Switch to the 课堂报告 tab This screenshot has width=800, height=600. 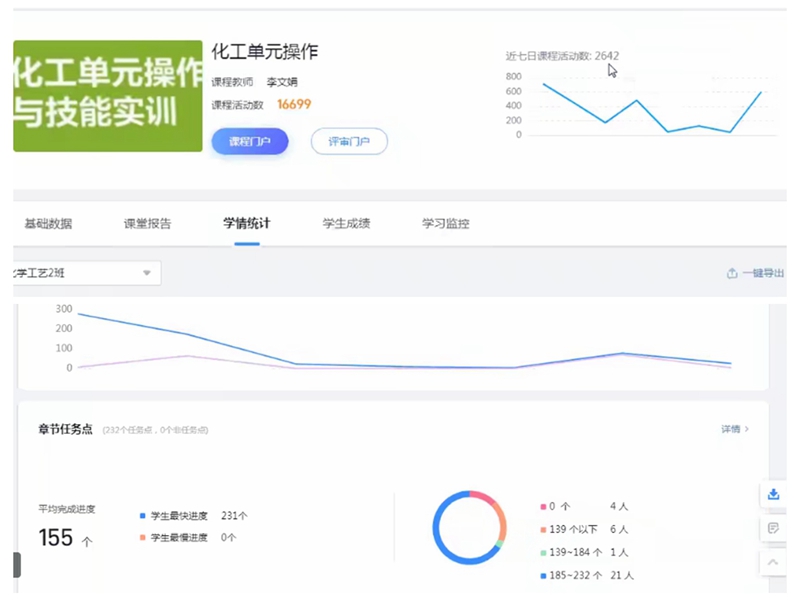point(147,223)
